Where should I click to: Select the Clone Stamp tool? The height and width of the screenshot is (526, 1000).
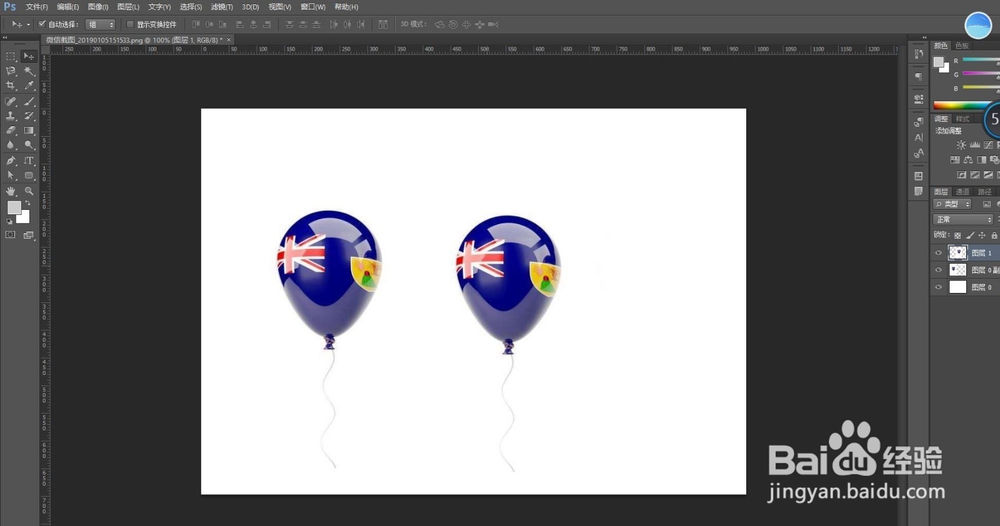11,115
